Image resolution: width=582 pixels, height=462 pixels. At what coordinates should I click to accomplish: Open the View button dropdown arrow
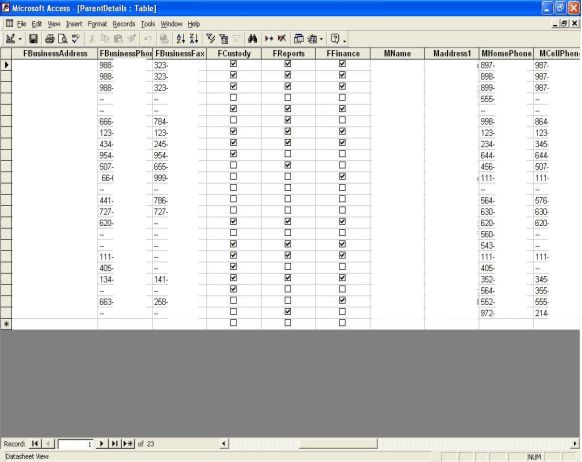20,39
